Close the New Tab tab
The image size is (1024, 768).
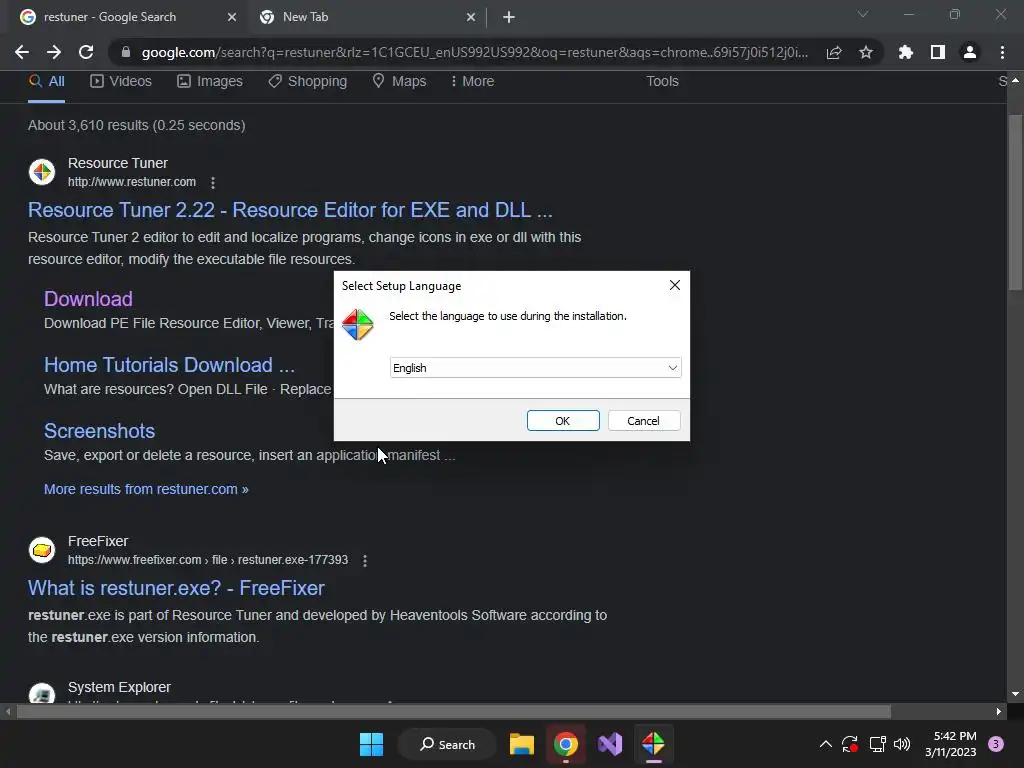click(471, 17)
